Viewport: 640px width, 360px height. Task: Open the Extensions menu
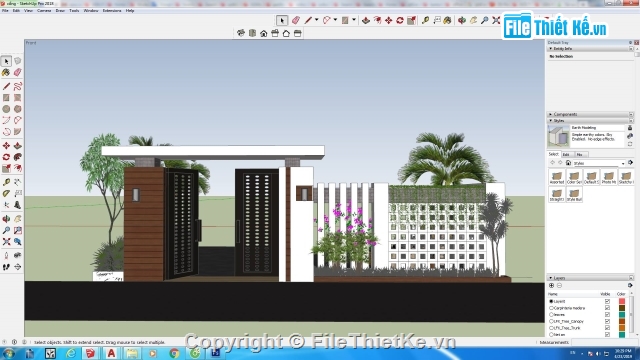pos(112,11)
